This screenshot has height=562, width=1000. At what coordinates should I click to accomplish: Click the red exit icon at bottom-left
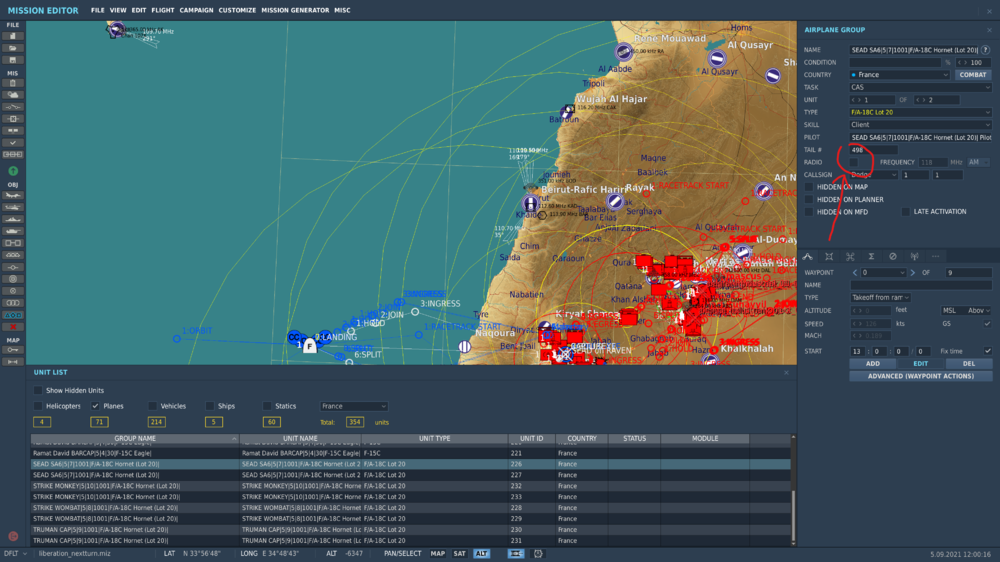pyautogui.click(x=13, y=536)
